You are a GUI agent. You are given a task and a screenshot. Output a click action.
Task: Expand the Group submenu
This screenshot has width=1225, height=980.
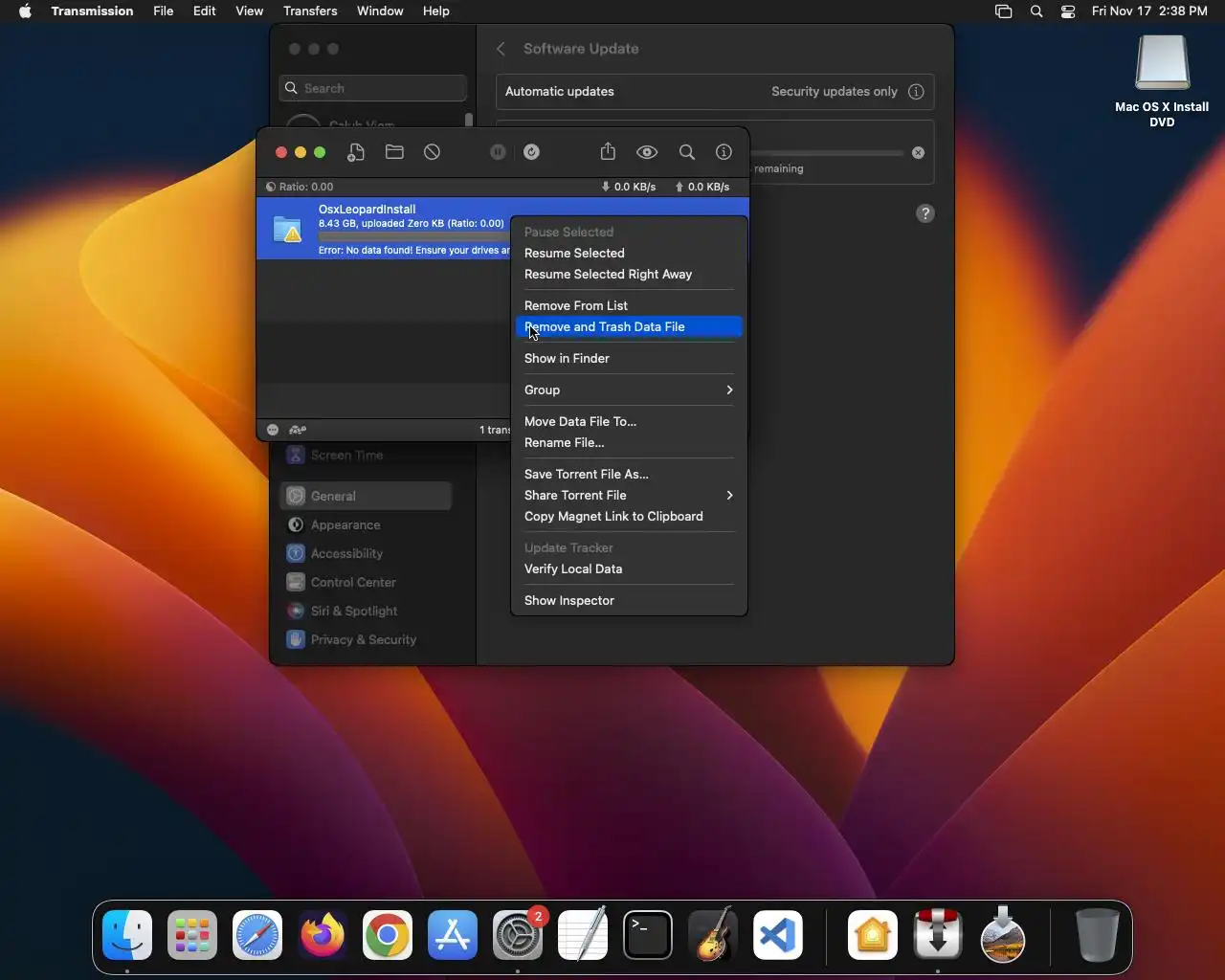tap(629, 390)
